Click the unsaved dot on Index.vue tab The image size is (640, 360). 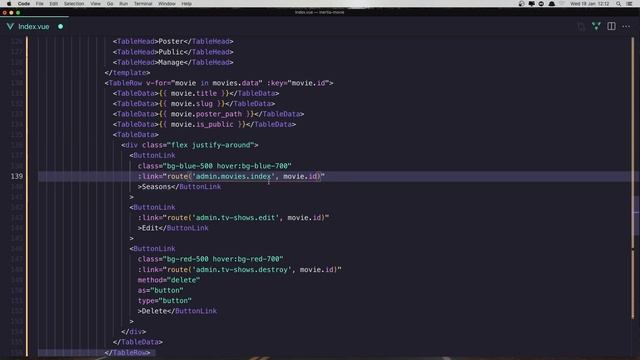(60, 27)
